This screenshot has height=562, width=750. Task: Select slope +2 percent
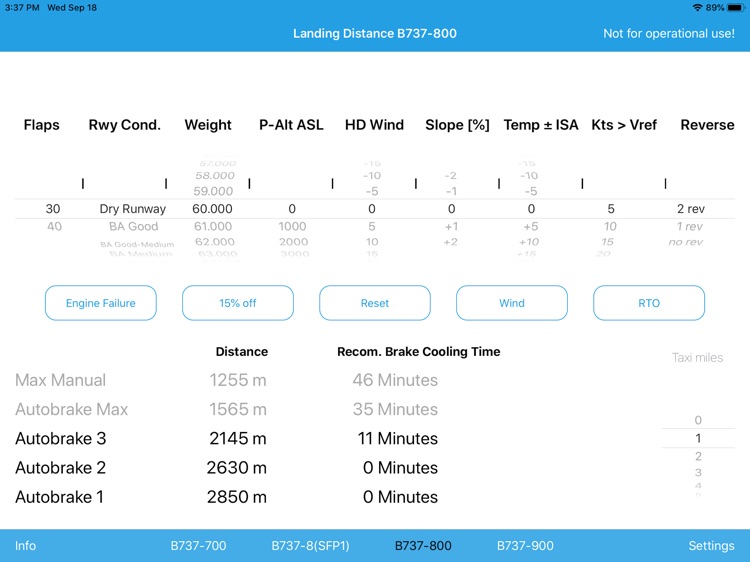[451, 242]
